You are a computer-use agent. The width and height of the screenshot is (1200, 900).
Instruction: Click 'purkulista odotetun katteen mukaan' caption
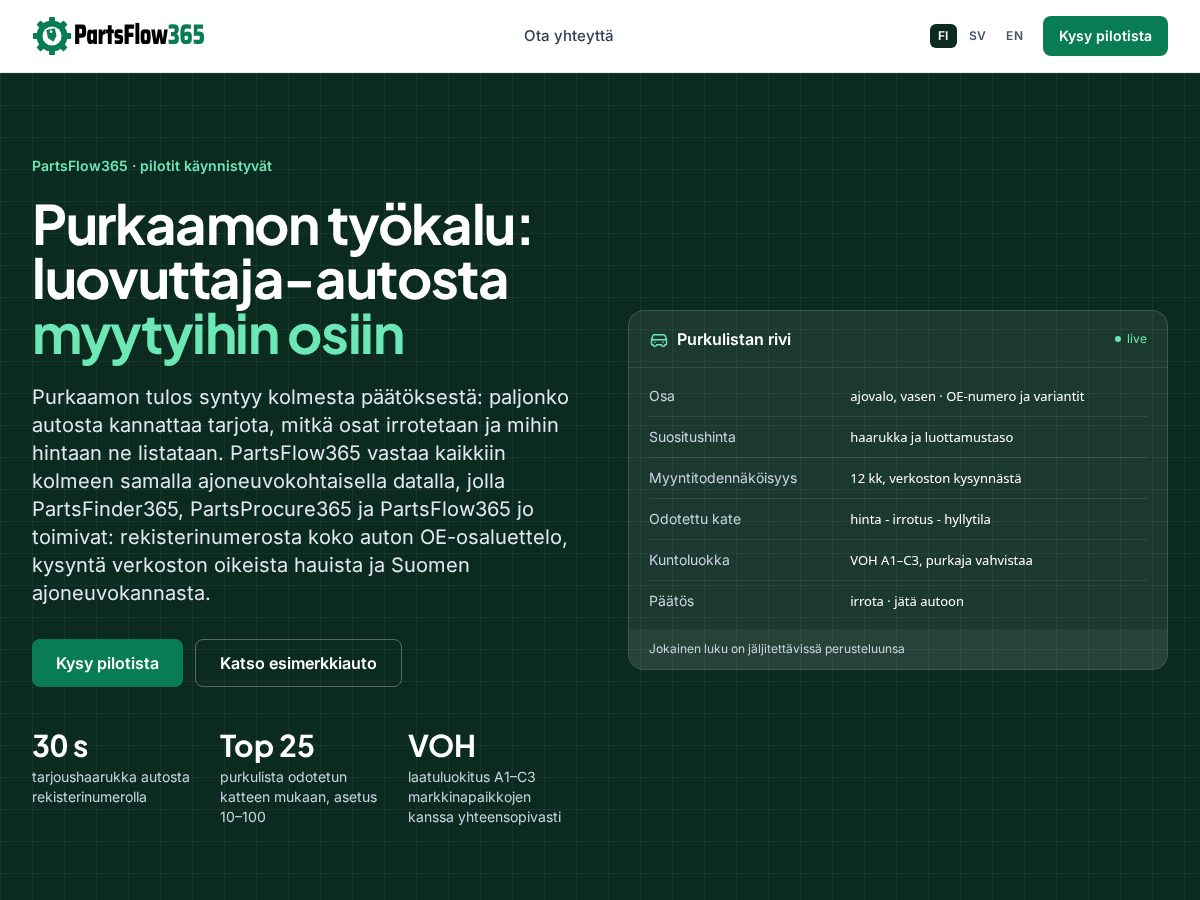[298, 797]
